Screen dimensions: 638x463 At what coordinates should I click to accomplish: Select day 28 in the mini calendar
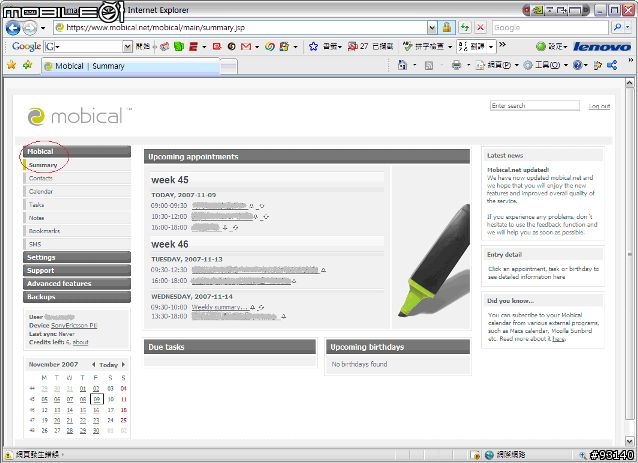(70, 430)
